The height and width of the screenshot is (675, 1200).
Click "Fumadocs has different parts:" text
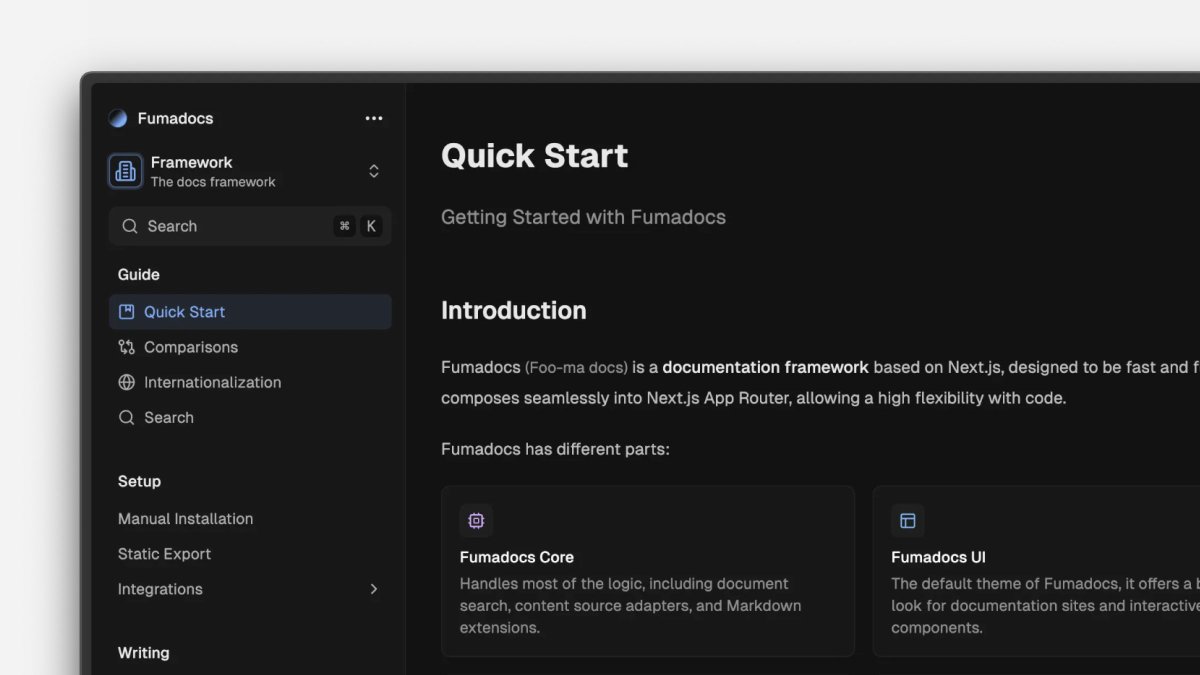tap(555, 449)
